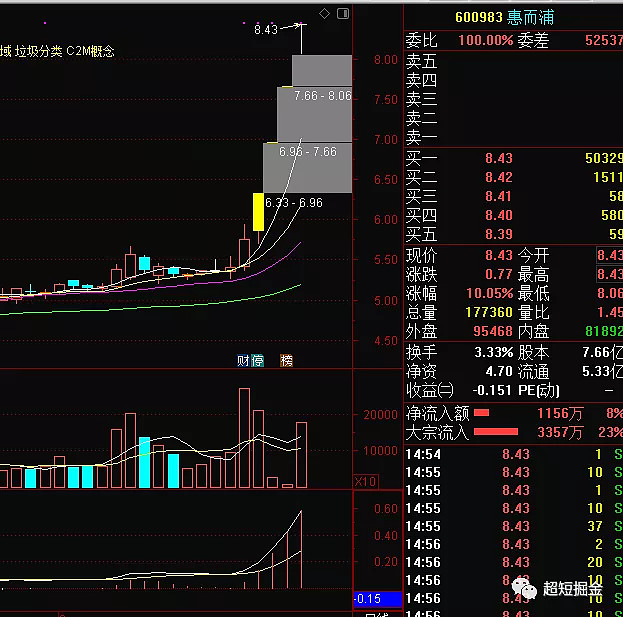Click the 净资 value 4.70
The width and height of the screenshot is (623, 617).
(499, 371)
